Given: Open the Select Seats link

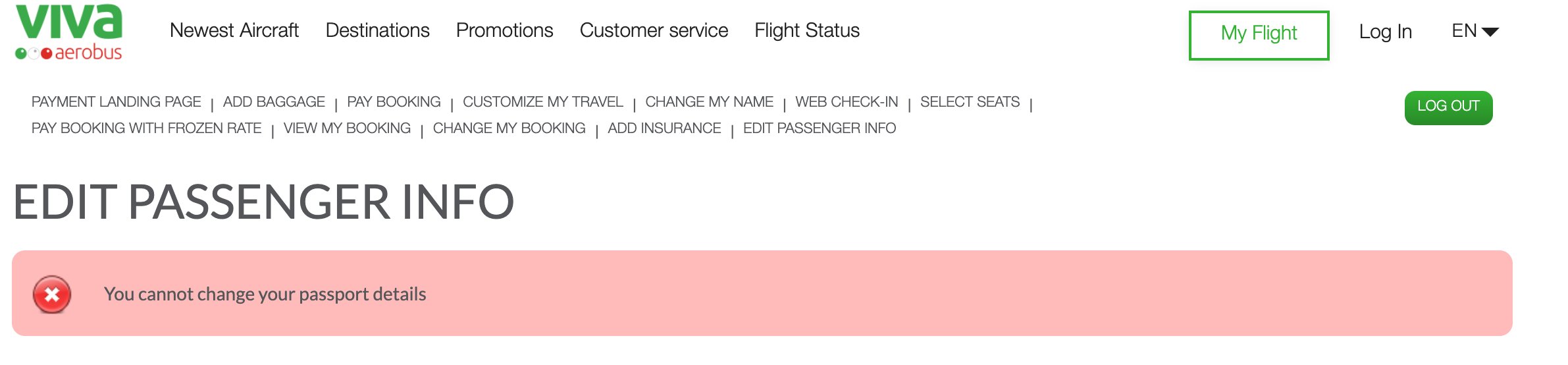Looking at the screenshot, I should tap(970, 102).
